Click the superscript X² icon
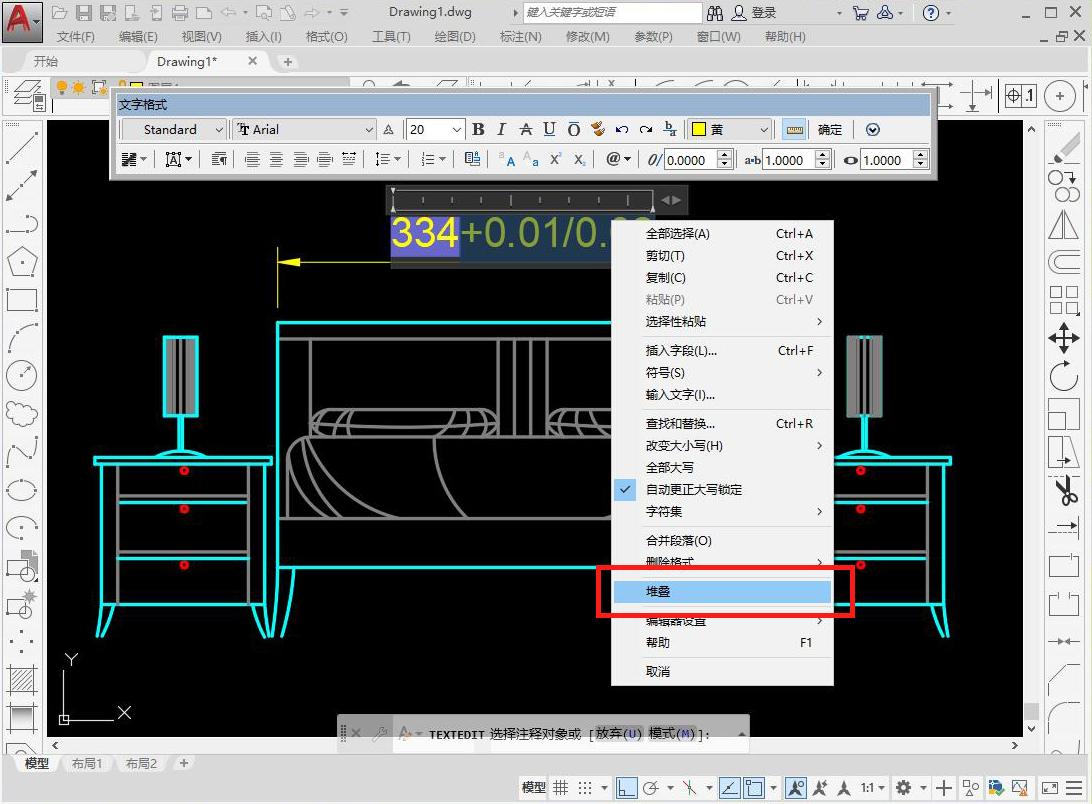Screen dimensions: 1092x804 point(554,159)
